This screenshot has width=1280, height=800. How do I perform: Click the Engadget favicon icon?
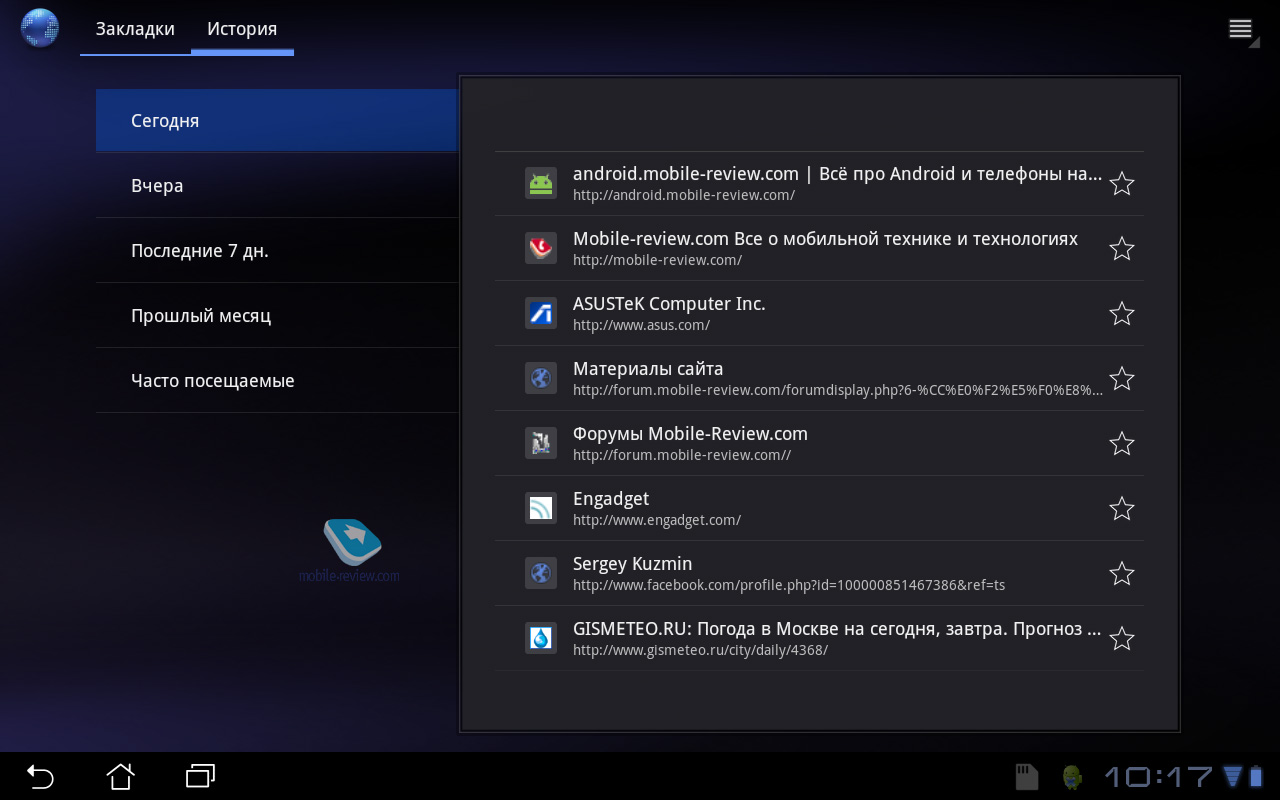click(x=540, y=508)
